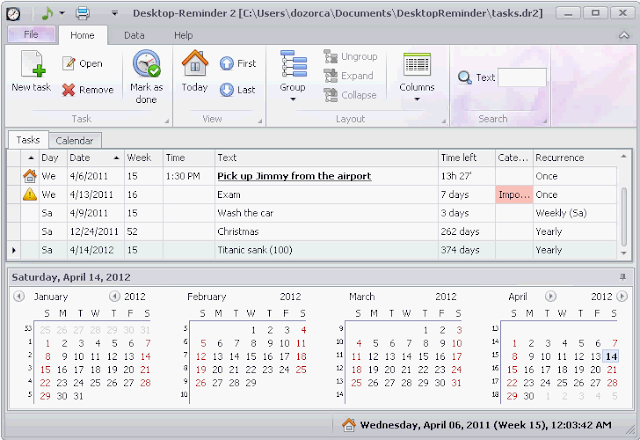
Task: Select the Tasks tab
Action: click(x=28, y=140)
